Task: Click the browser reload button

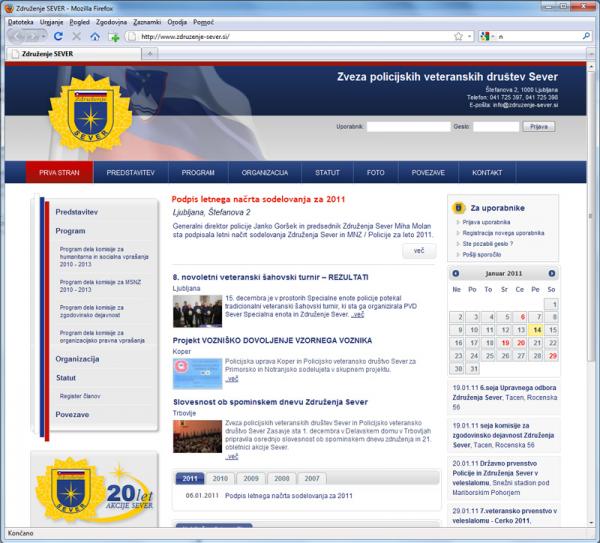Action: 58,36
